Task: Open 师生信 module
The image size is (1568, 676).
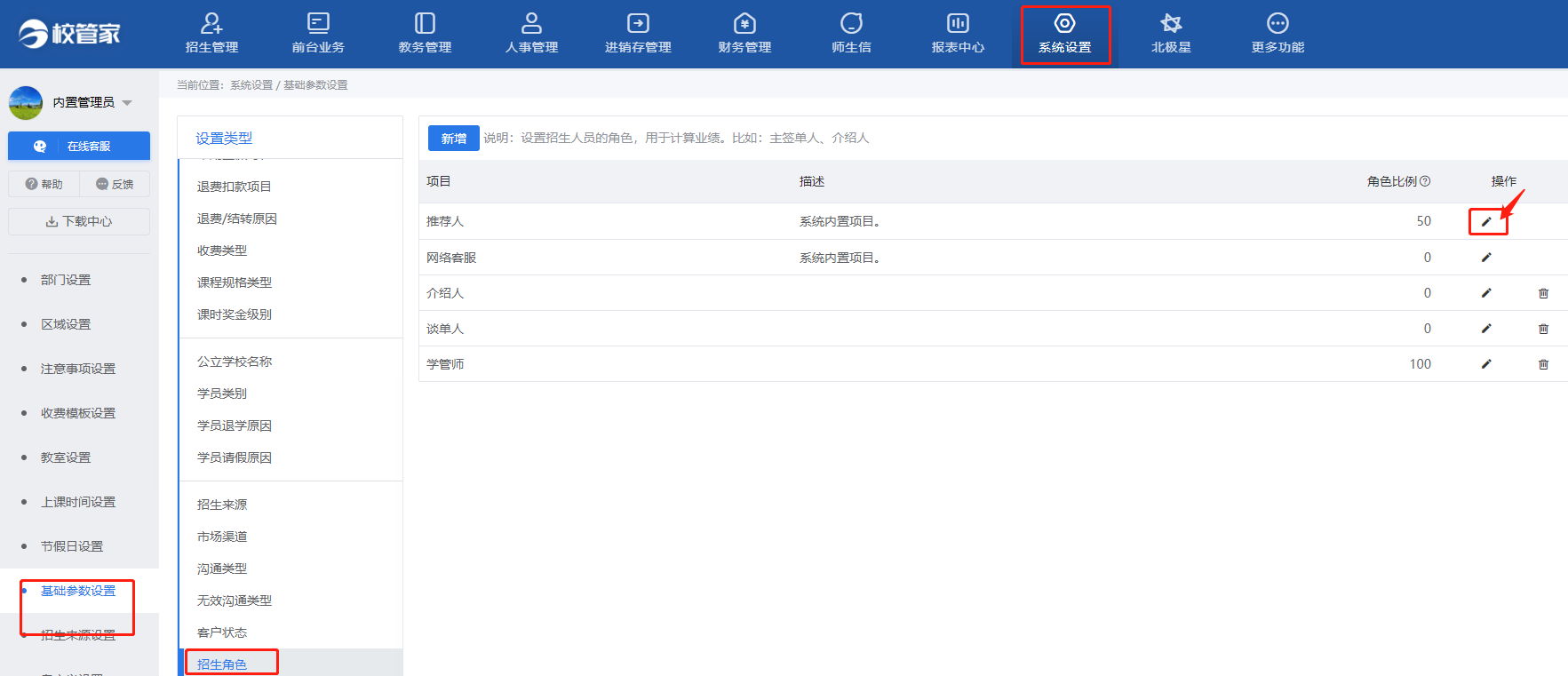Action: point(851,34)
